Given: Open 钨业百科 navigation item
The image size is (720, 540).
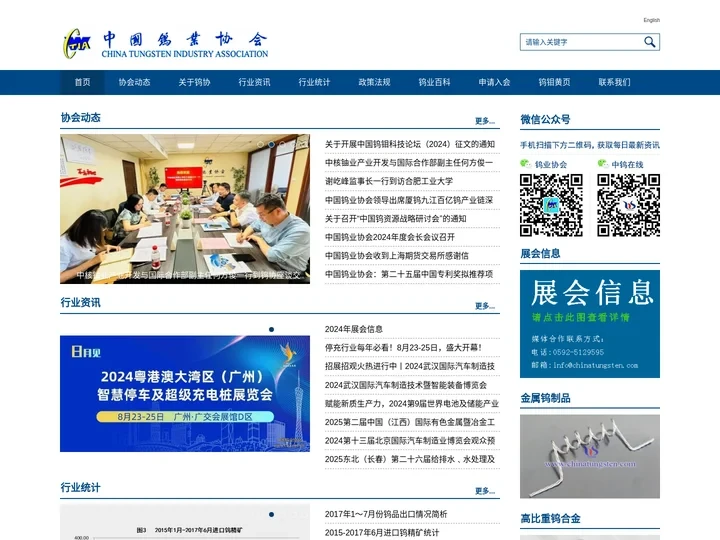Looking at the screenshot, I should (x=434, y=82).
